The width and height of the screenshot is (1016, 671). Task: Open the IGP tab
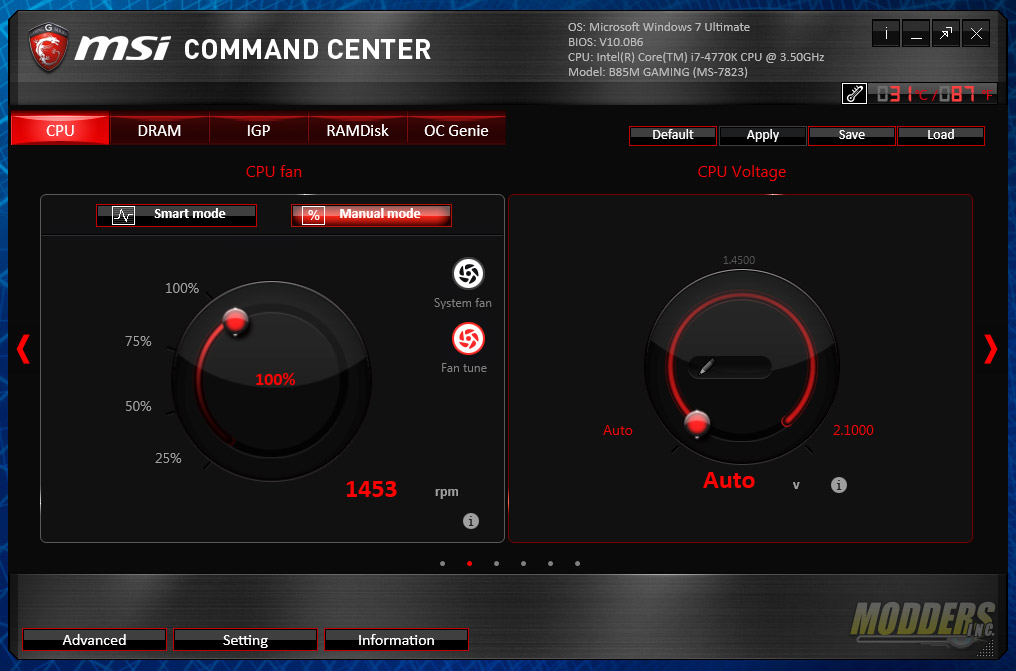pyautogui.click(x=259, y=130)
